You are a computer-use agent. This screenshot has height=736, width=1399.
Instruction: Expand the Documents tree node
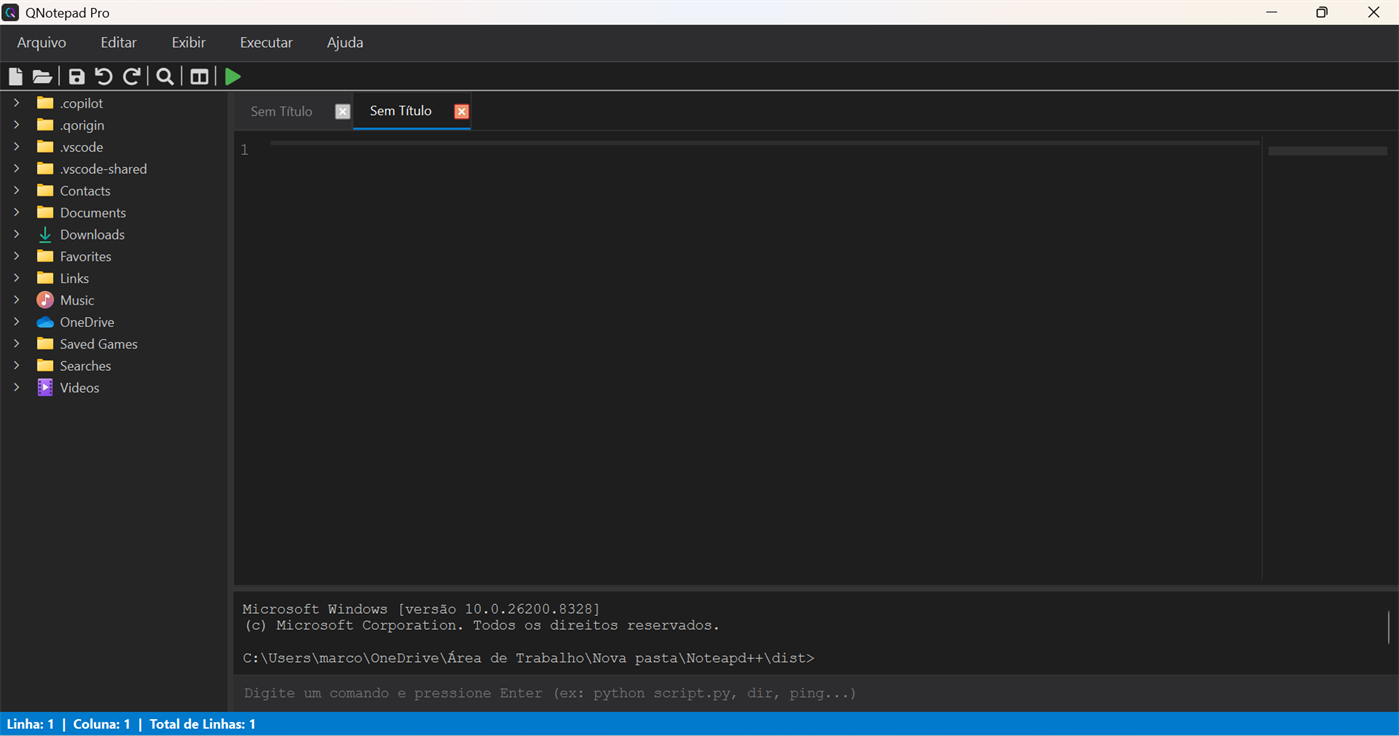16,213
